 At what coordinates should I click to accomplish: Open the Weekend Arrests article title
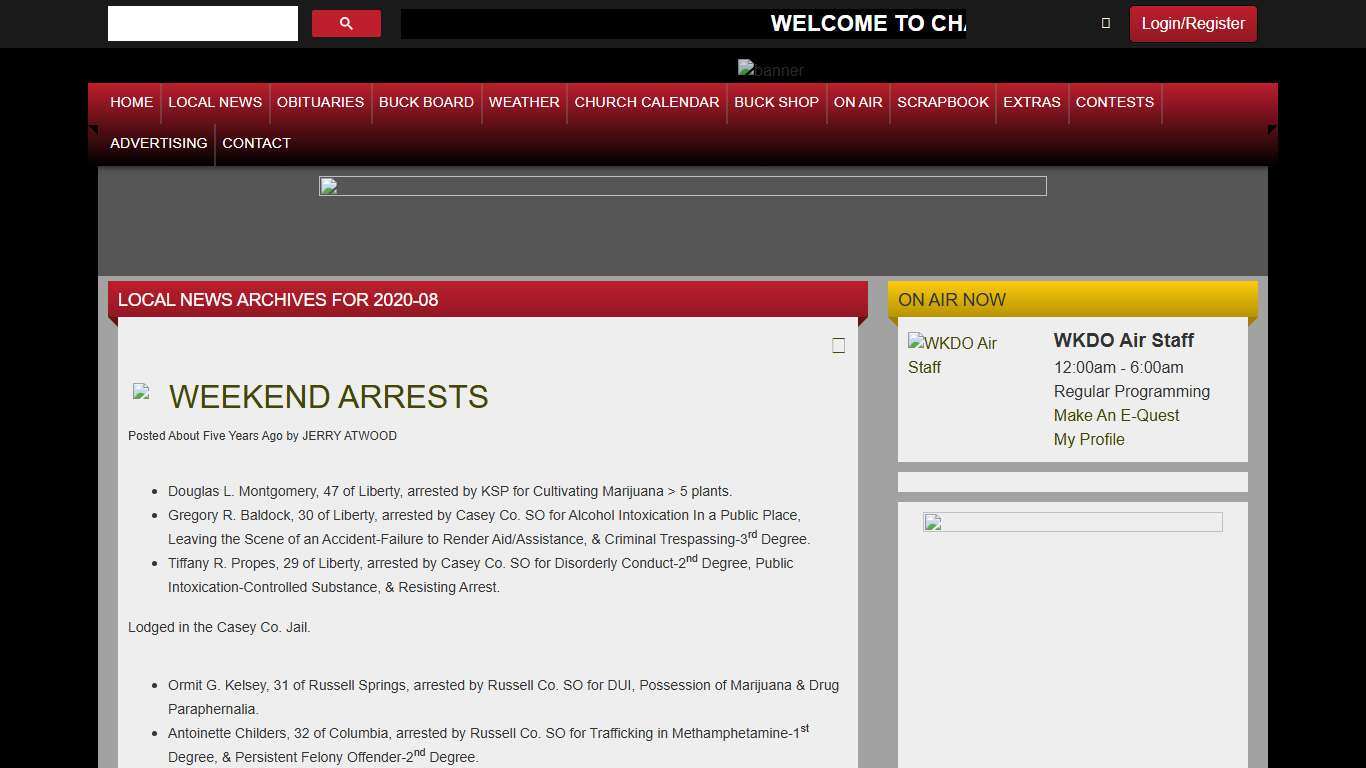tap(328, 397)
